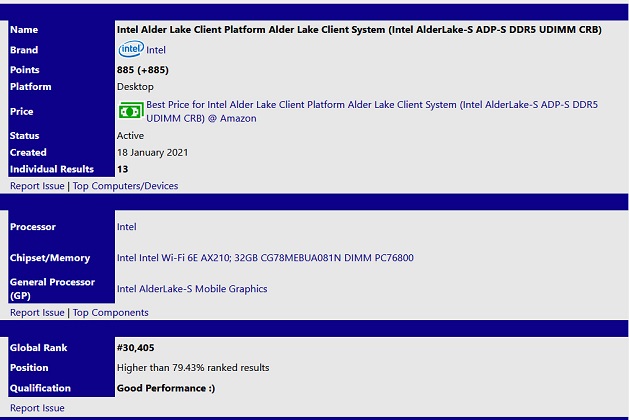Click the created date 18 January 2021

point(152,152)
